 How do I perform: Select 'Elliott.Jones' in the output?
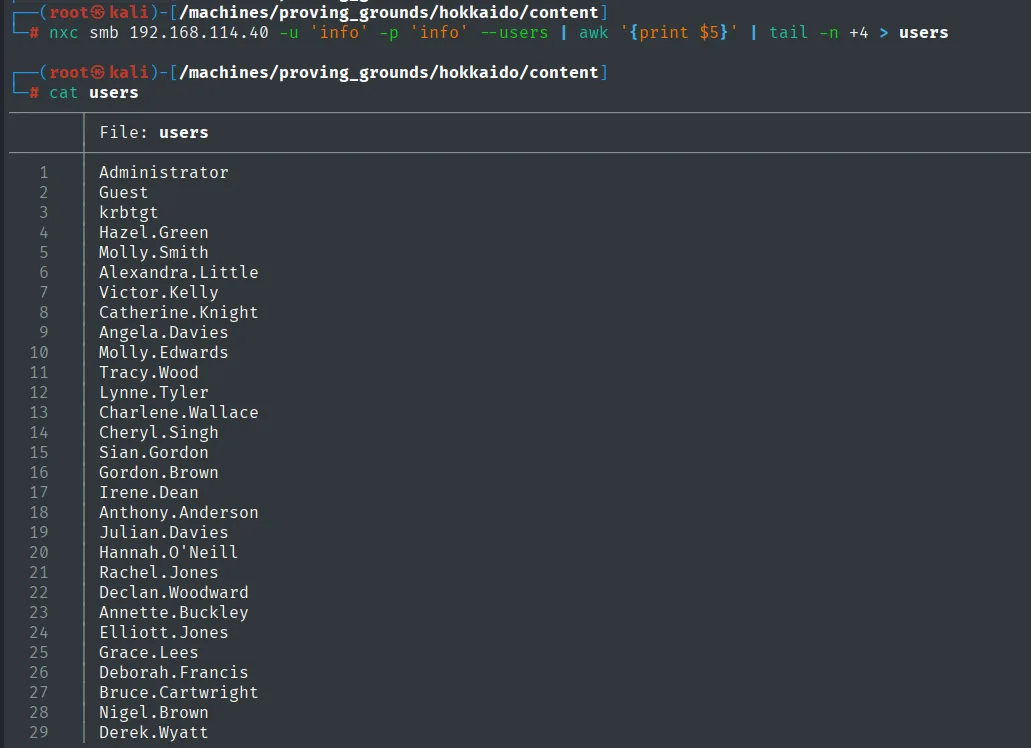pyautogui.click(x=164, y=632)
